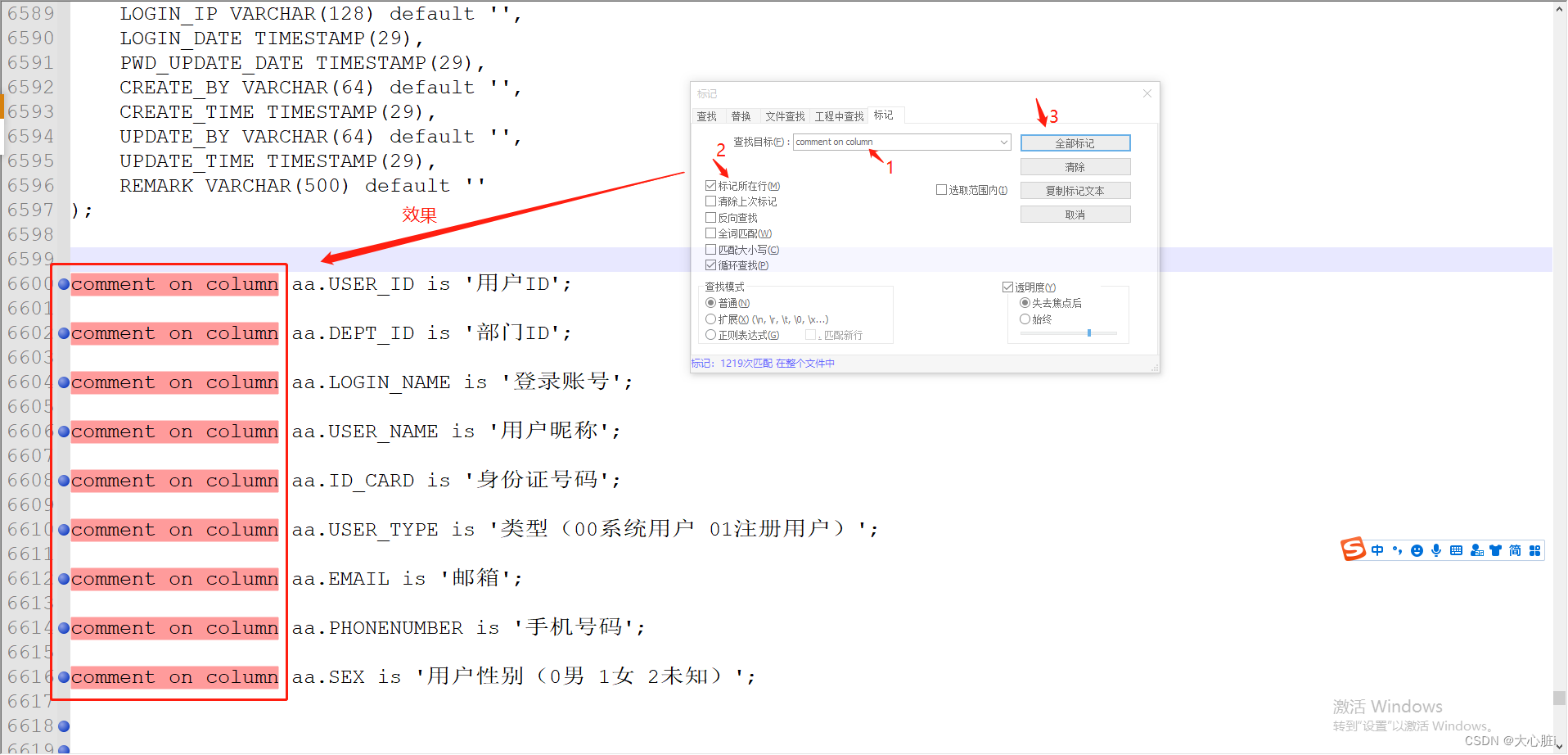Select the 普通 search mode radio button

click(710, 303)
